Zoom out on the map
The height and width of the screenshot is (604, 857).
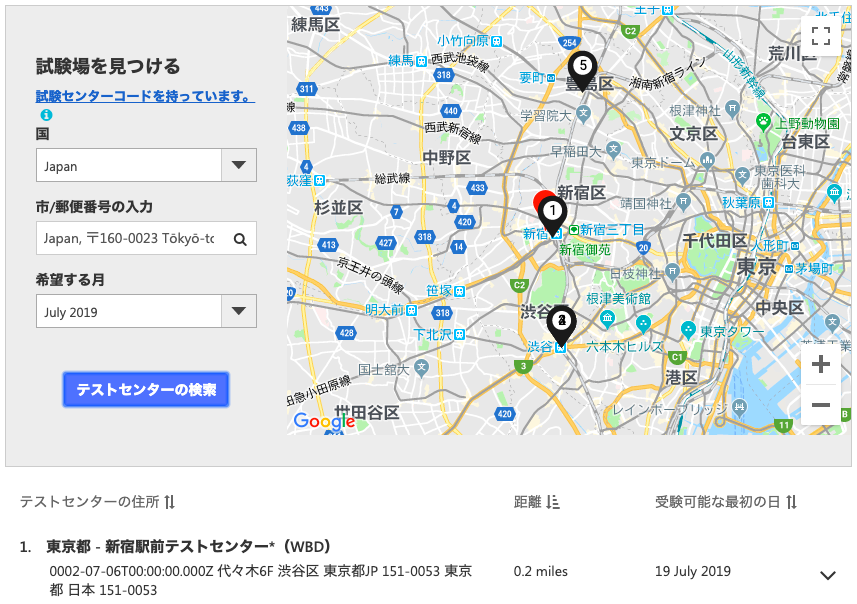pyautogui.click(x=821, y=404)
